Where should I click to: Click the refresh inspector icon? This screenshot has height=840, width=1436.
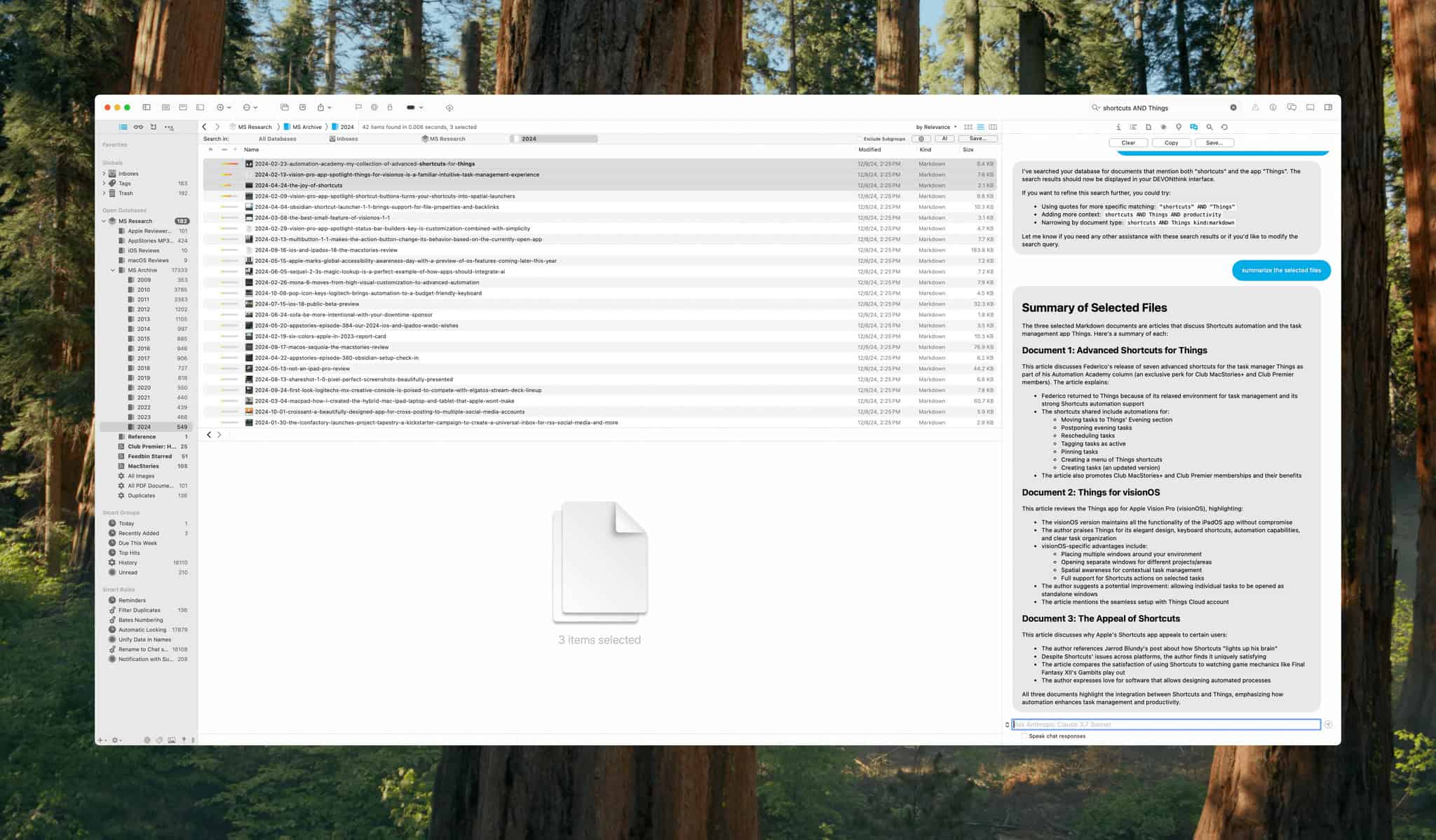pos(1224,127)
